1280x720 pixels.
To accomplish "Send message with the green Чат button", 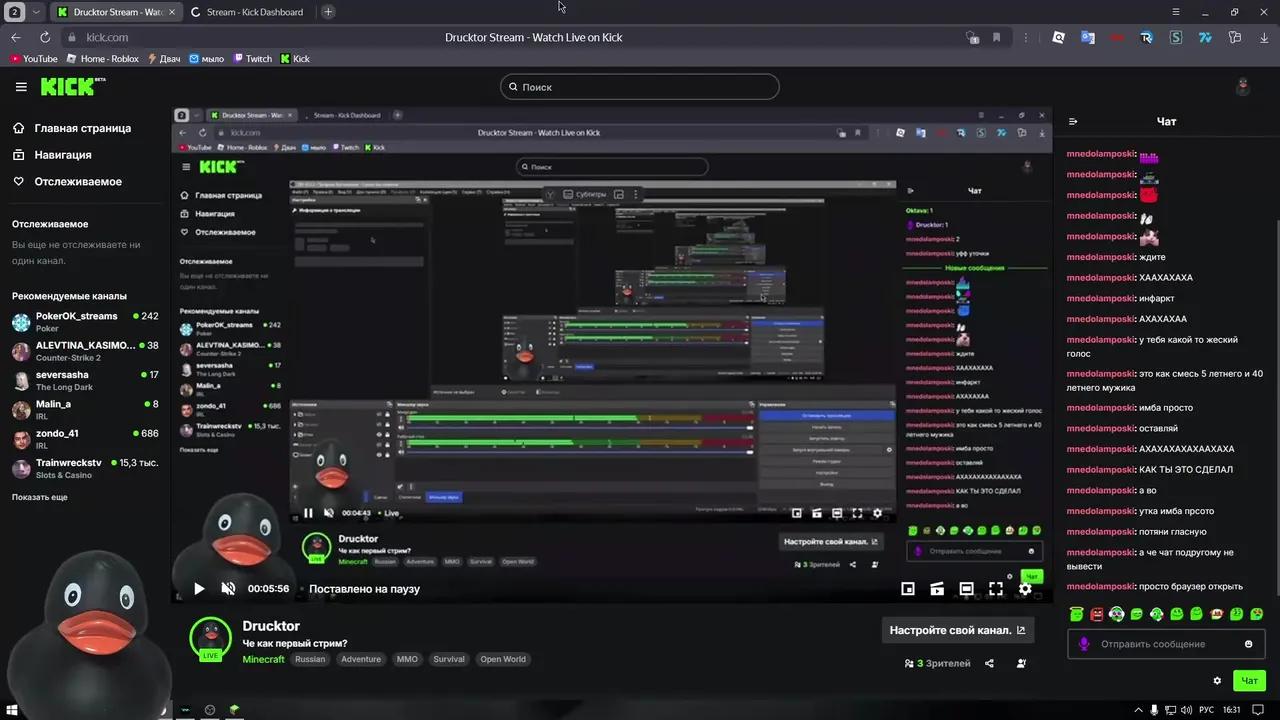I will click(1250, 681).
